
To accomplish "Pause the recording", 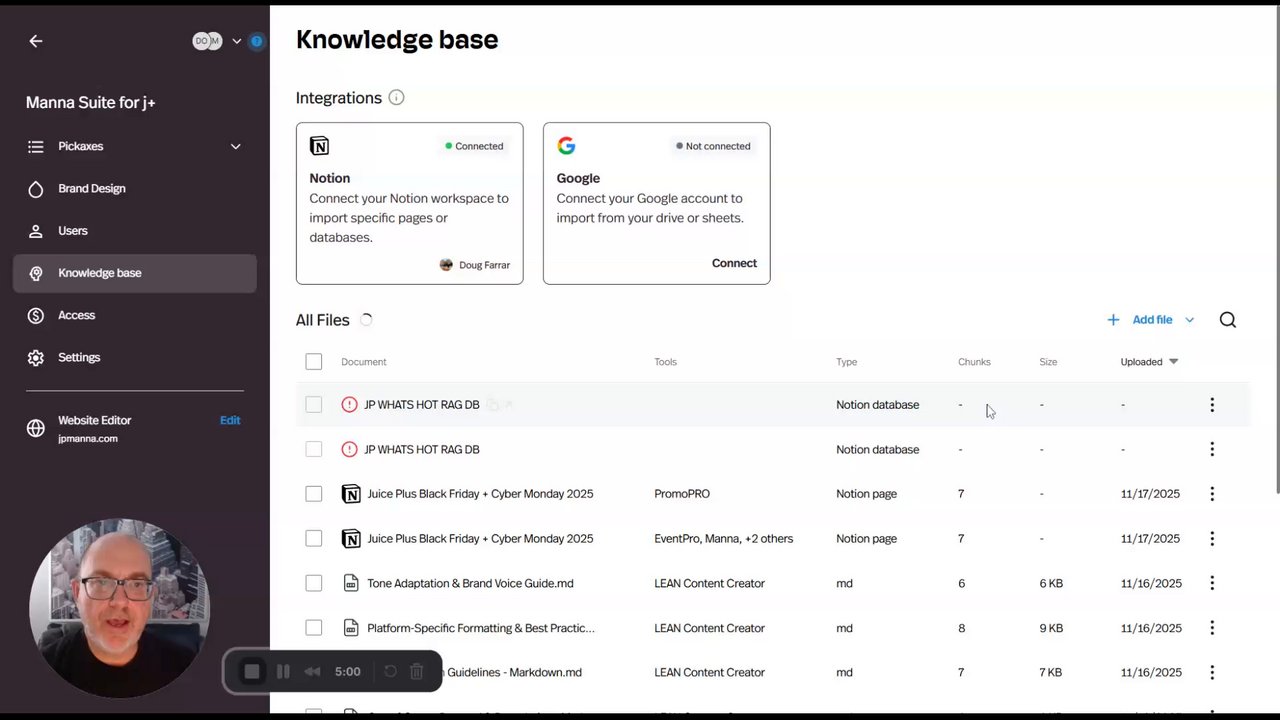I will point(283,672).
